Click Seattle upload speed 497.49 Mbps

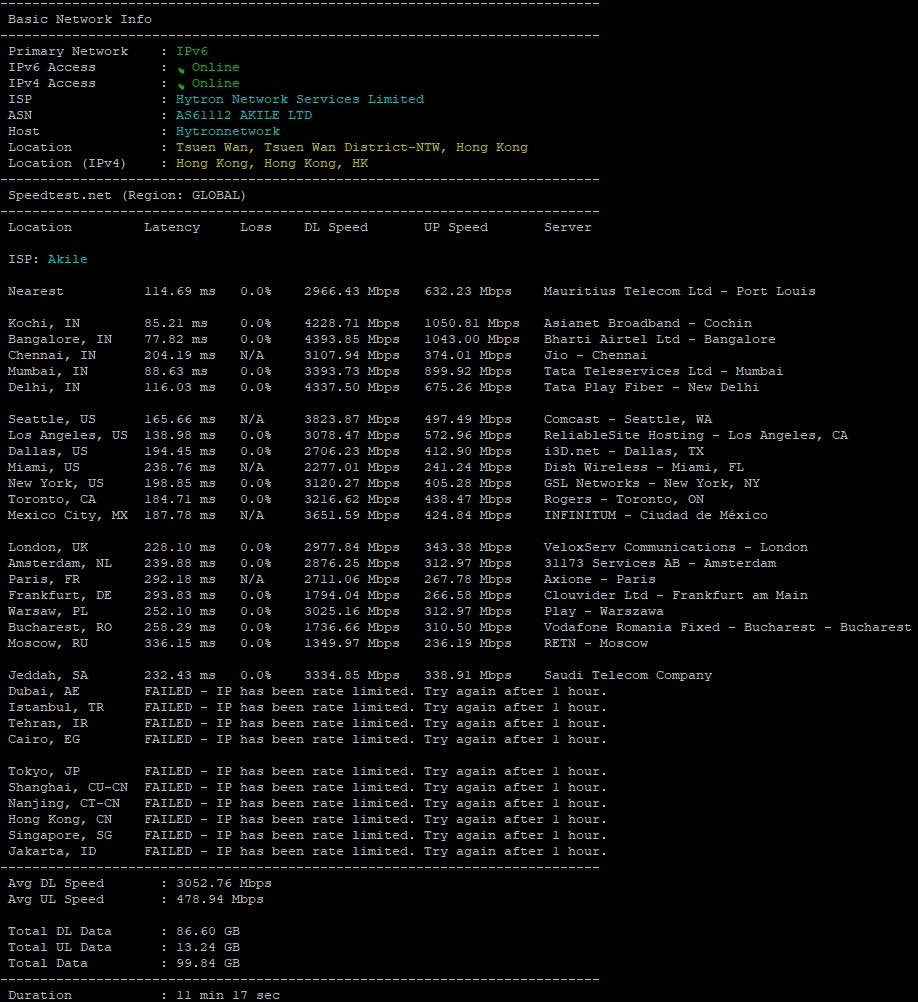[468, 419]
